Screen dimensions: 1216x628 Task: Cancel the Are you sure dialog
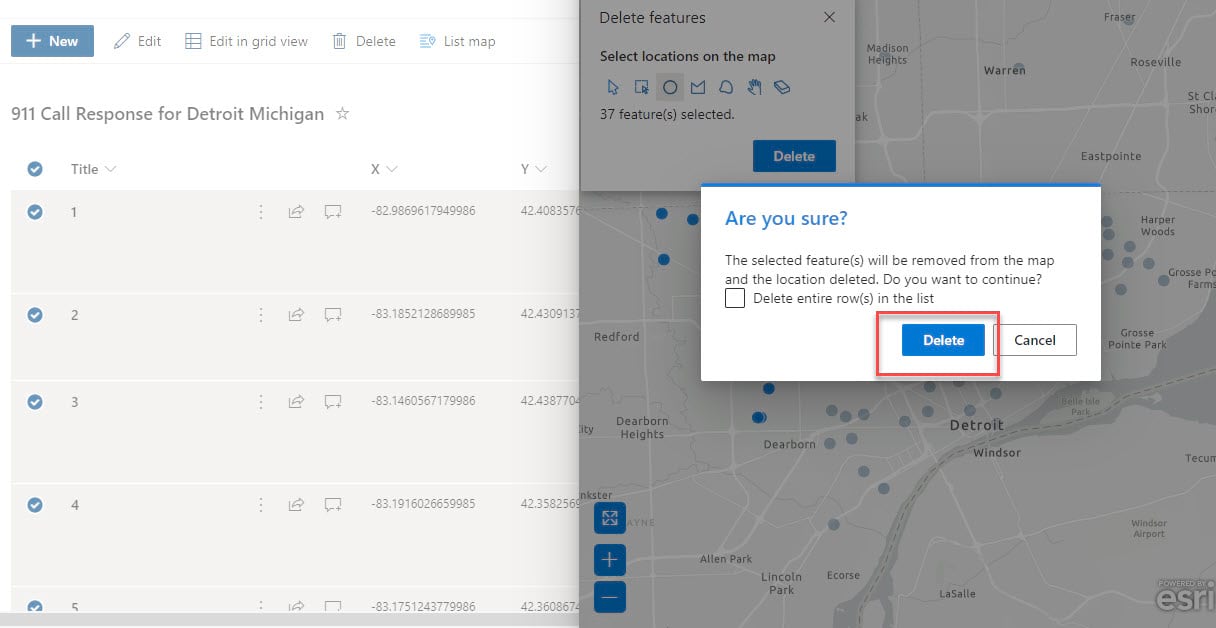(1034, 340)
